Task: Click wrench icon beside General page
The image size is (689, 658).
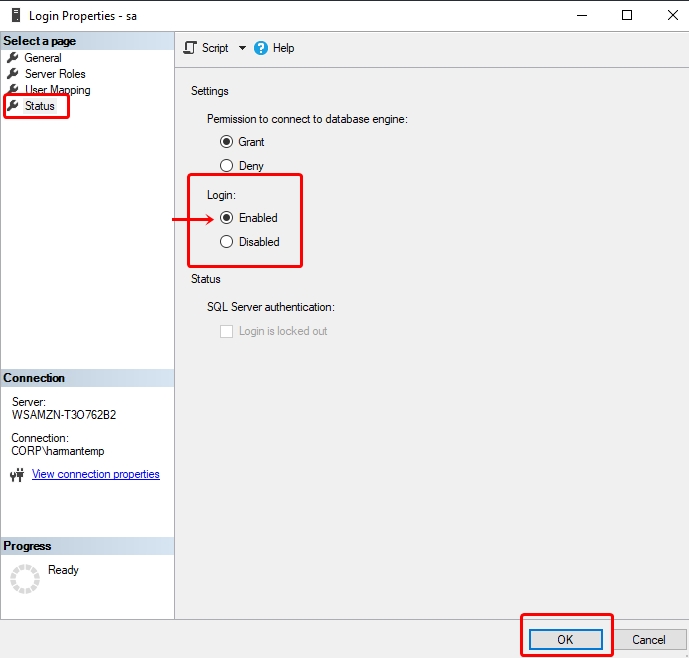Action: pos(13,58)
